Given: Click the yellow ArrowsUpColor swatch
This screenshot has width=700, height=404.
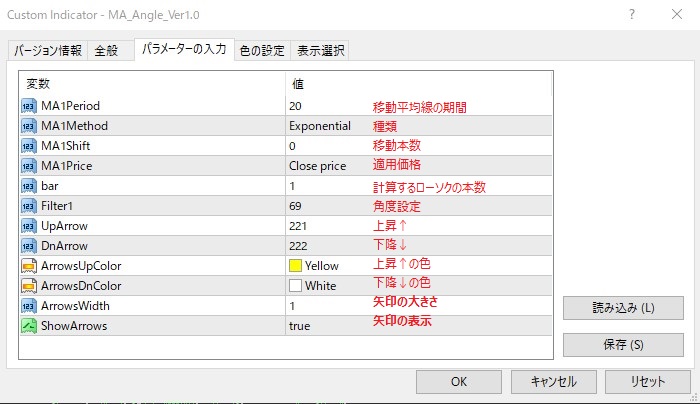Looking at the screenshot, I should (x=296, y=266).
